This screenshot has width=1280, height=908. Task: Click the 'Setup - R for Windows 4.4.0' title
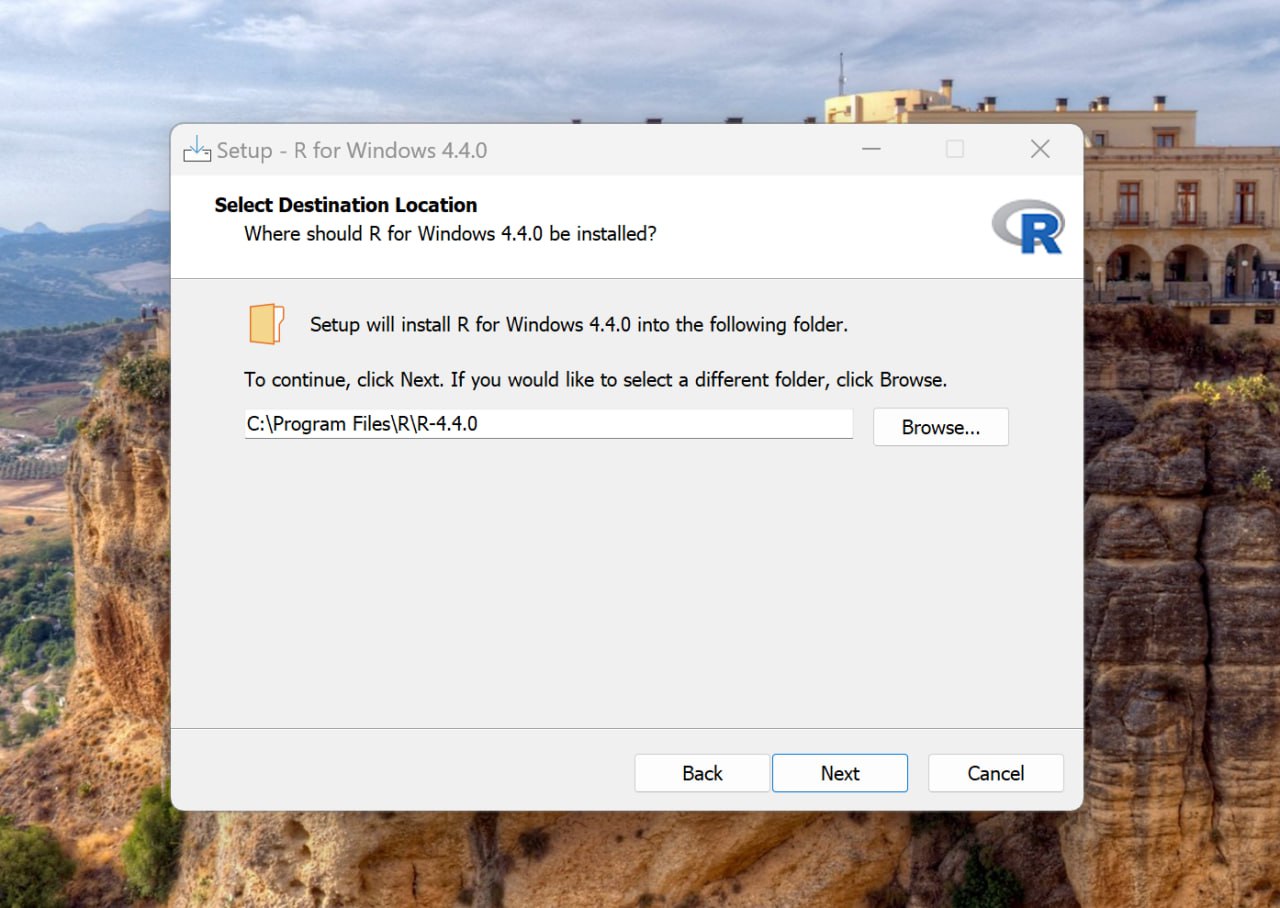[352, 150]
